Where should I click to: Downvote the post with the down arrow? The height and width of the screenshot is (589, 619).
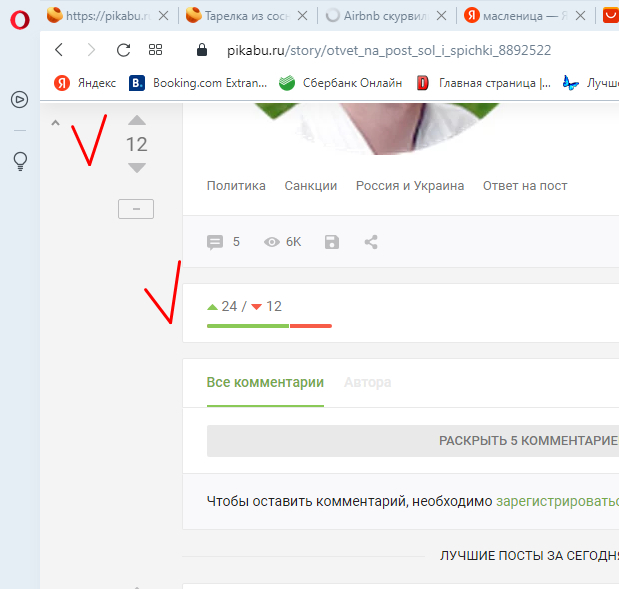(137, 168)
